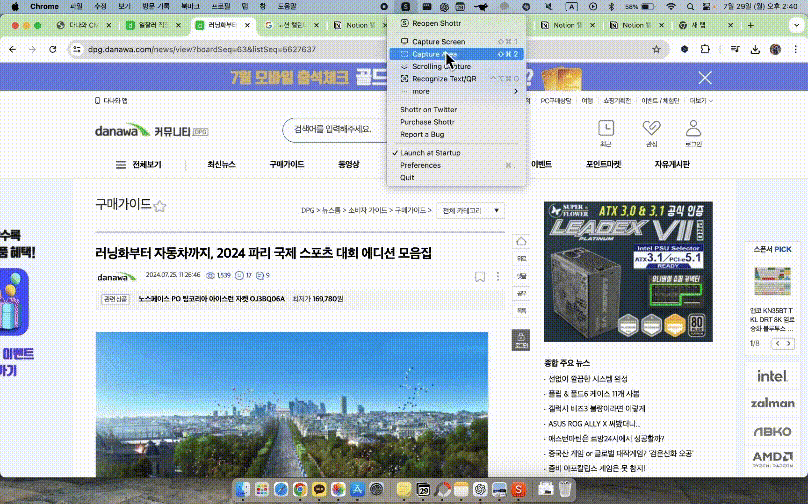Close the top attendance-check banner
Viewport: 808px width, 504px height.
(705, 77)
